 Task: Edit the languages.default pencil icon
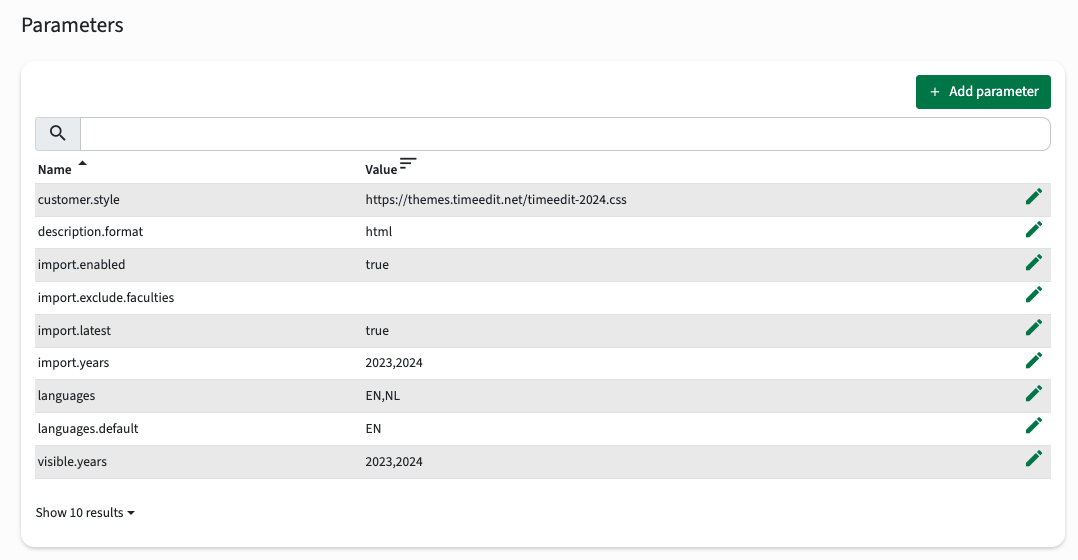pyautogui.click(x=1033, y=427)
